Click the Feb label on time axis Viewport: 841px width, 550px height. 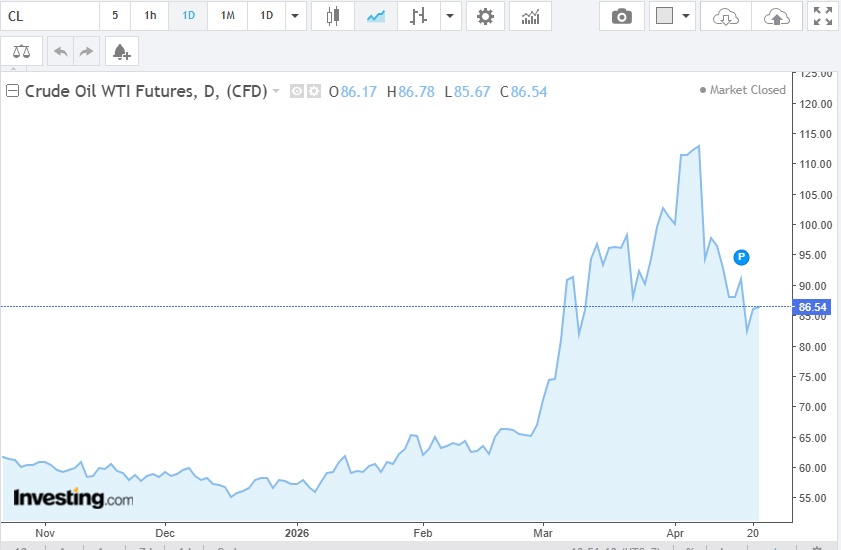pyautogui.click(x=423, y=533)
